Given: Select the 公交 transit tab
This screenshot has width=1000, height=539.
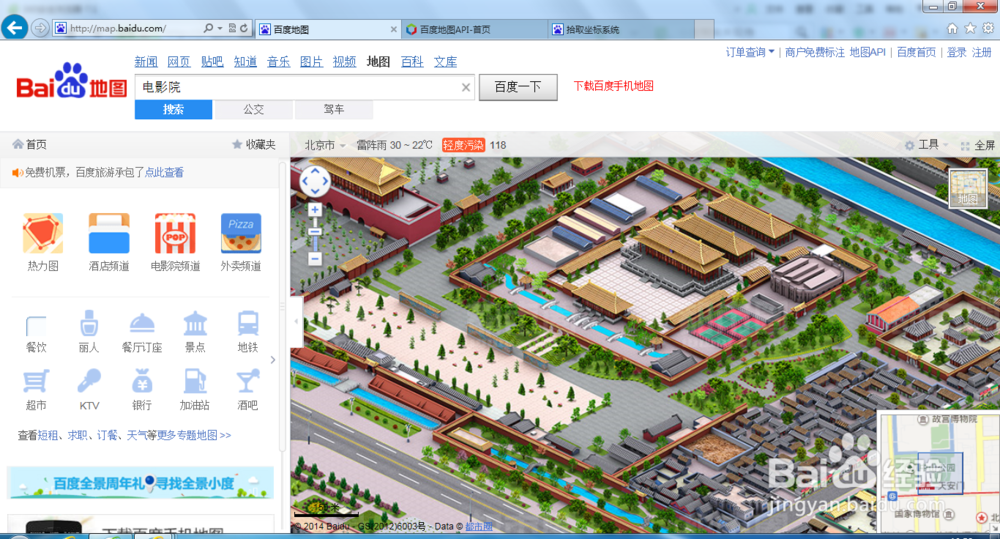Looking at the screenshot, I should (x=253, y=109).
